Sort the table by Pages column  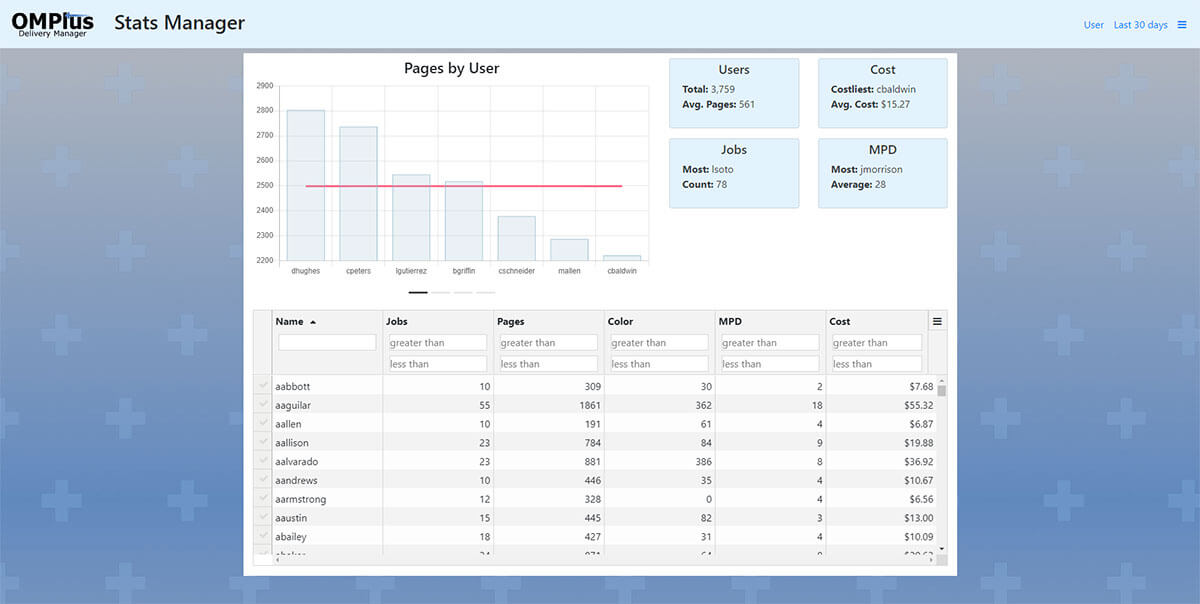pos(511,322)
